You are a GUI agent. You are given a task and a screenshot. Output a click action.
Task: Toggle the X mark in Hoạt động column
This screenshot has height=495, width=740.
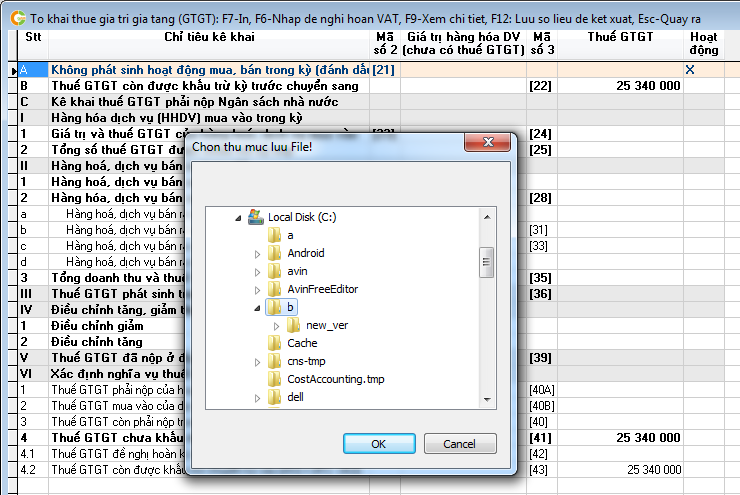(689, 69)
